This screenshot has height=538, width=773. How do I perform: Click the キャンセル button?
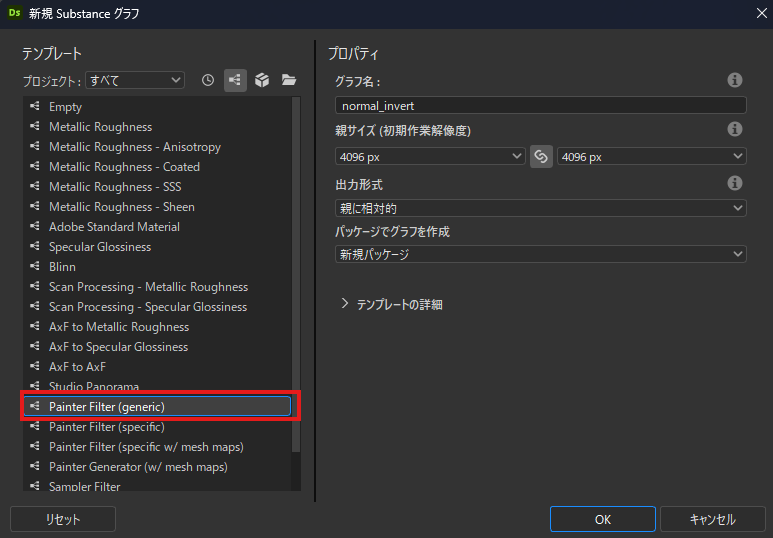point(712,519)
